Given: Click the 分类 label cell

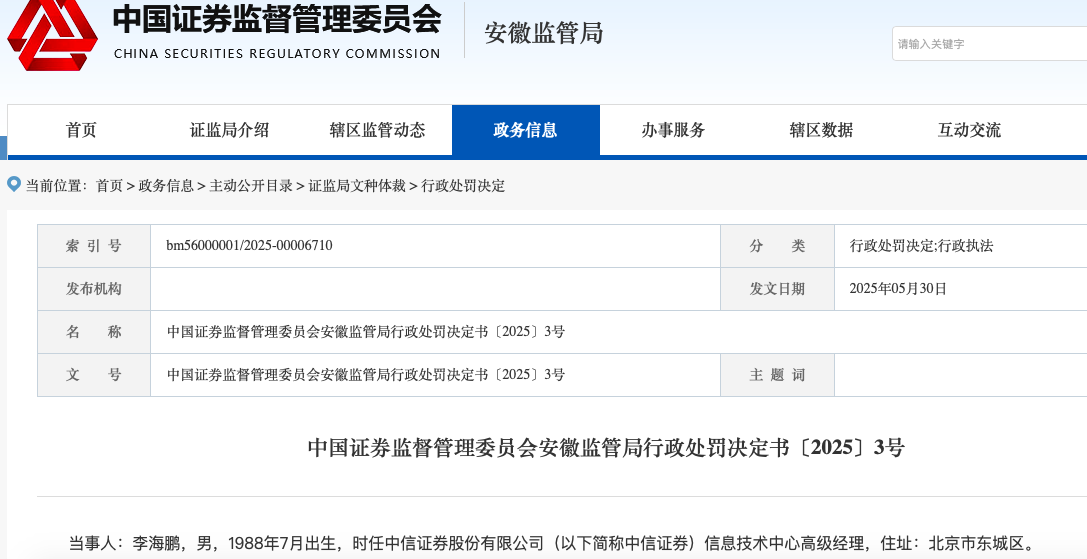Looking at the screenshot, I should 777,246.
